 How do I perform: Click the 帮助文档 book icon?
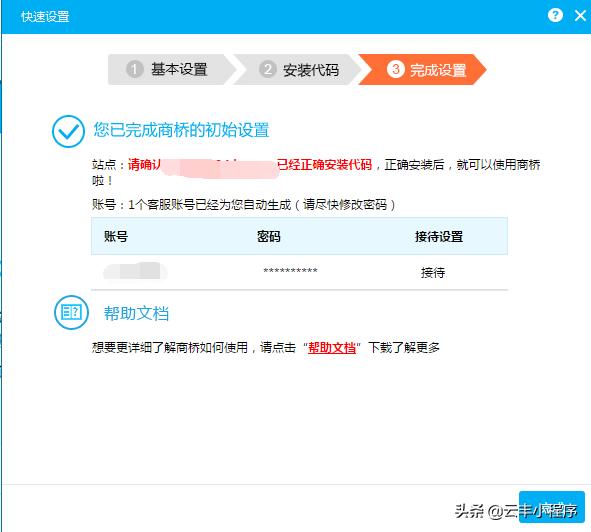[71, 312]
